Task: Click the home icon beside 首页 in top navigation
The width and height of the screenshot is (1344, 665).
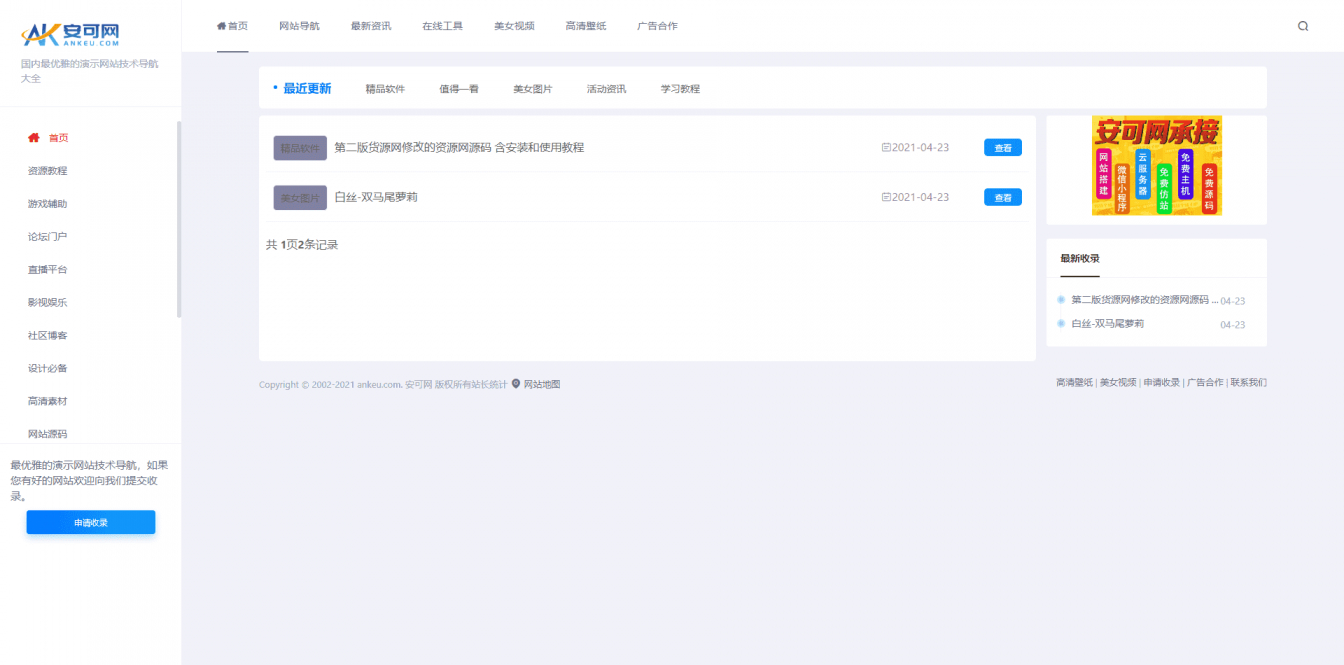Action: (x=220, y=26)
